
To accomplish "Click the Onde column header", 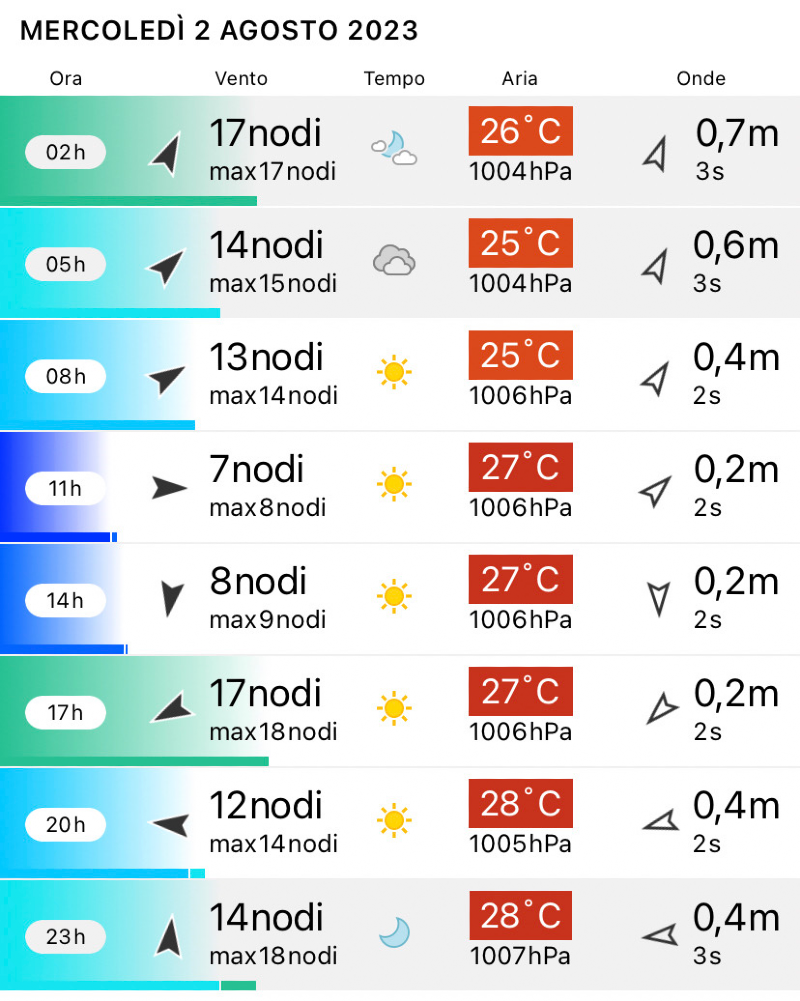I will point(701,78).
